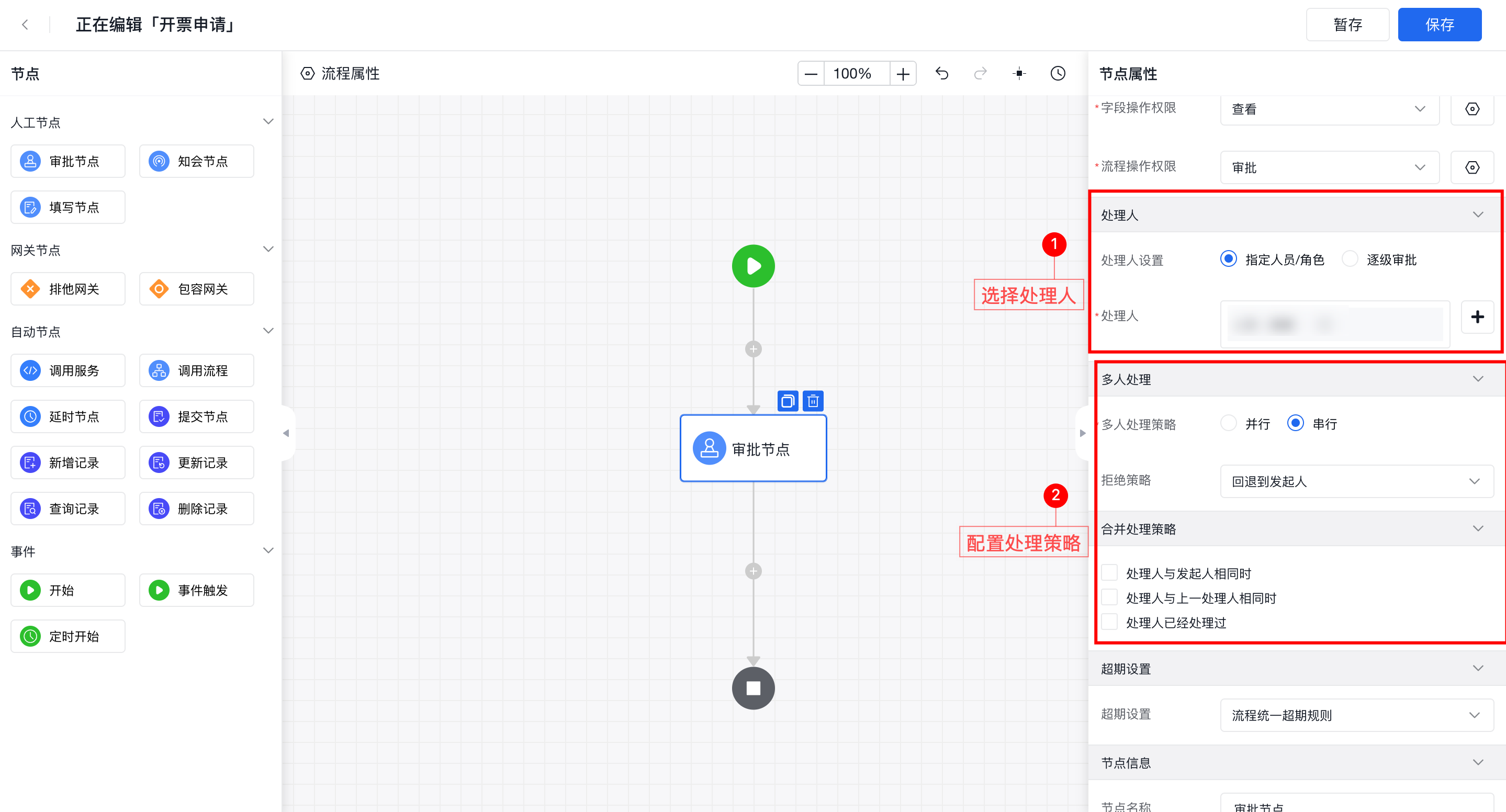Copy the selected 审批节点 on canvas

pyautogui.click(x=788, y=401)
